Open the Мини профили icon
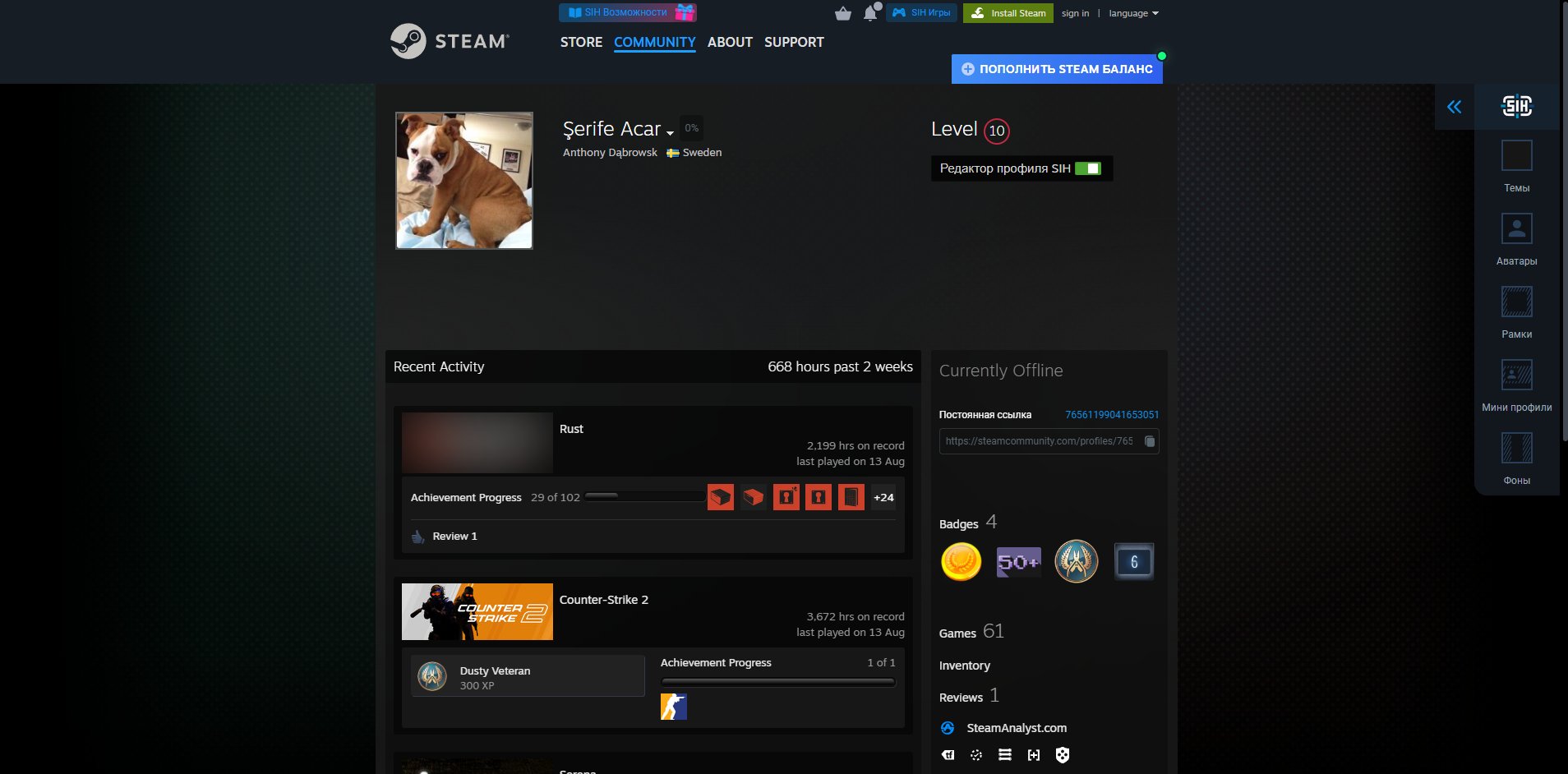The width and height of the screenshot is (1568, 774). point(1516,375)
